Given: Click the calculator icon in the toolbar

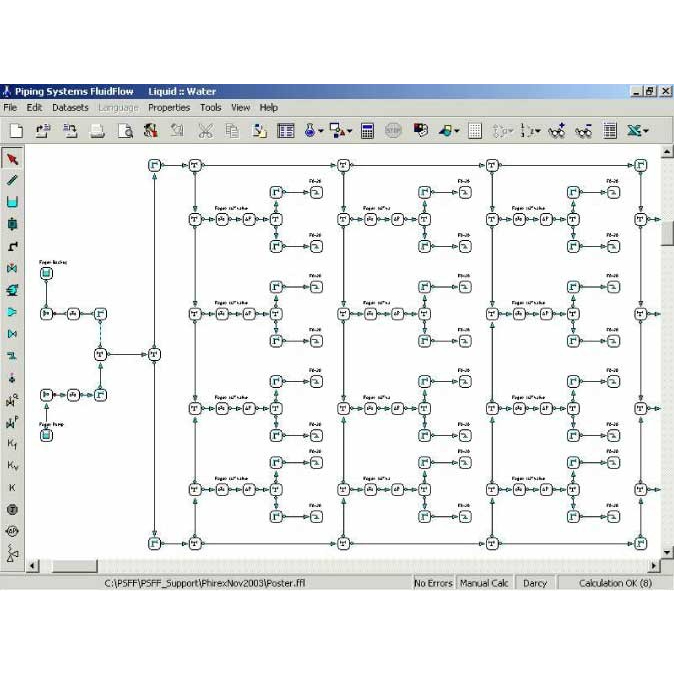Looking at the screenshot, I should (x=367, y=131).
